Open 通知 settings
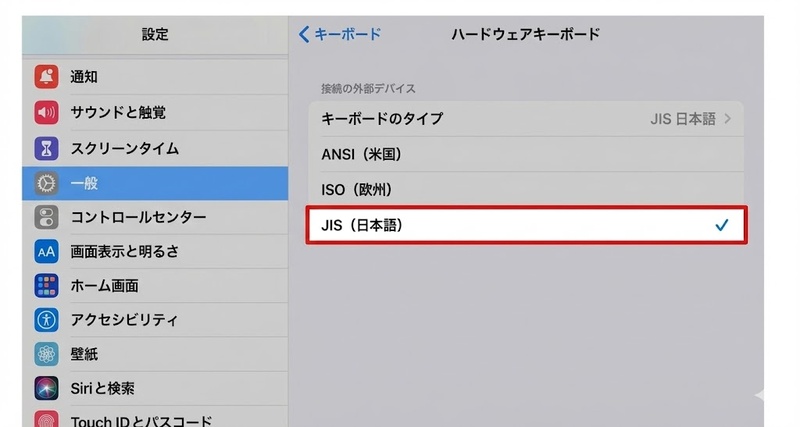The image size is (800, 427). [x=155, y=77]
